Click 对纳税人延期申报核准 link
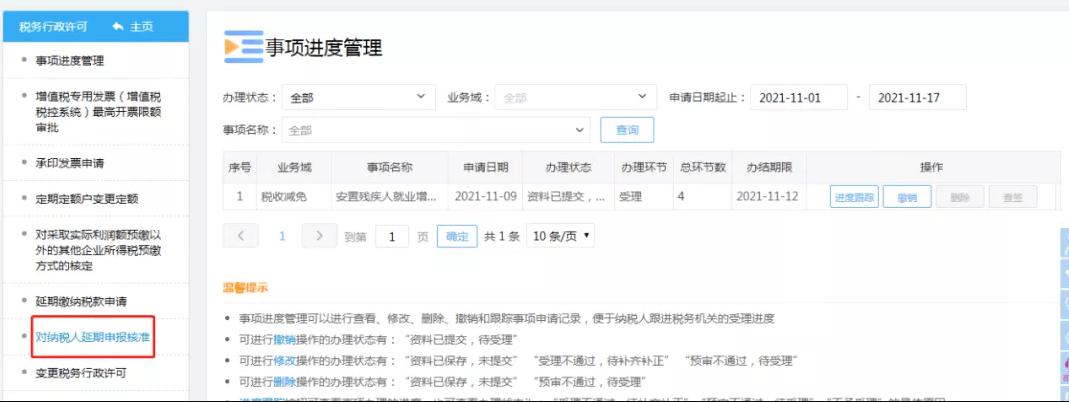The height and width of the screenshot is (402, 1069). [93, 337]
